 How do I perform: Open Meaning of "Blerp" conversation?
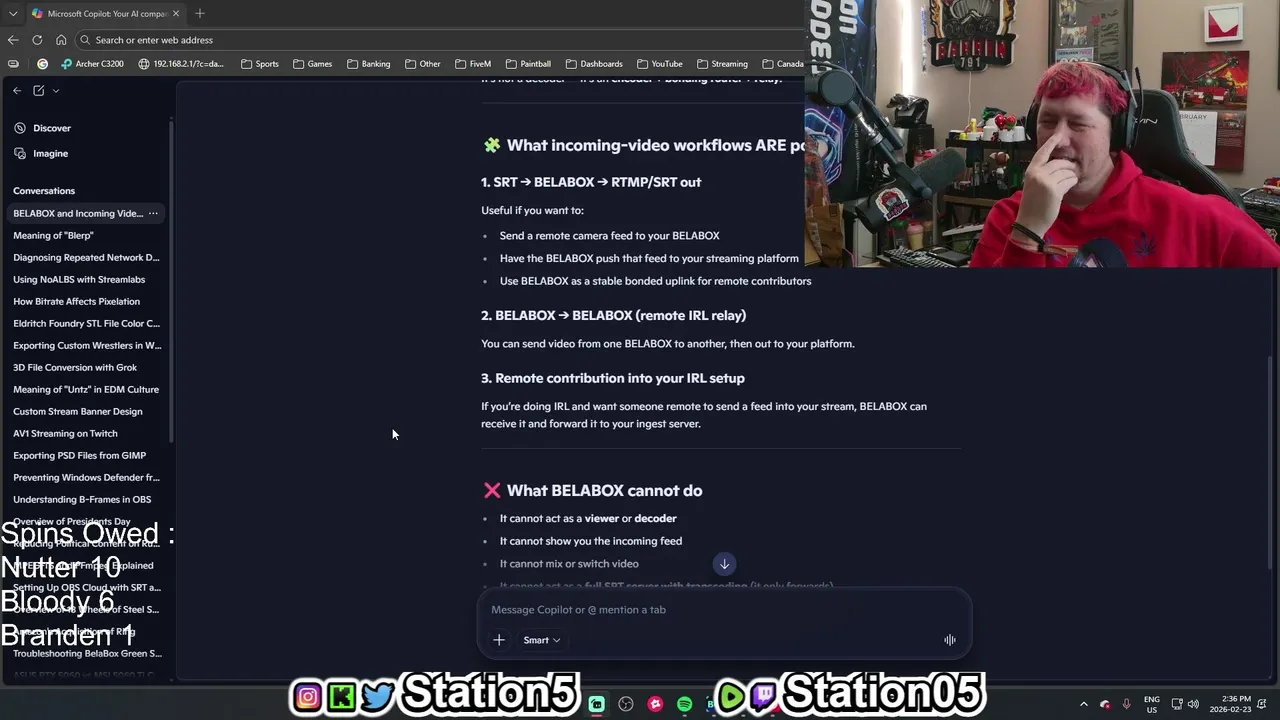[x=53, y=235]
